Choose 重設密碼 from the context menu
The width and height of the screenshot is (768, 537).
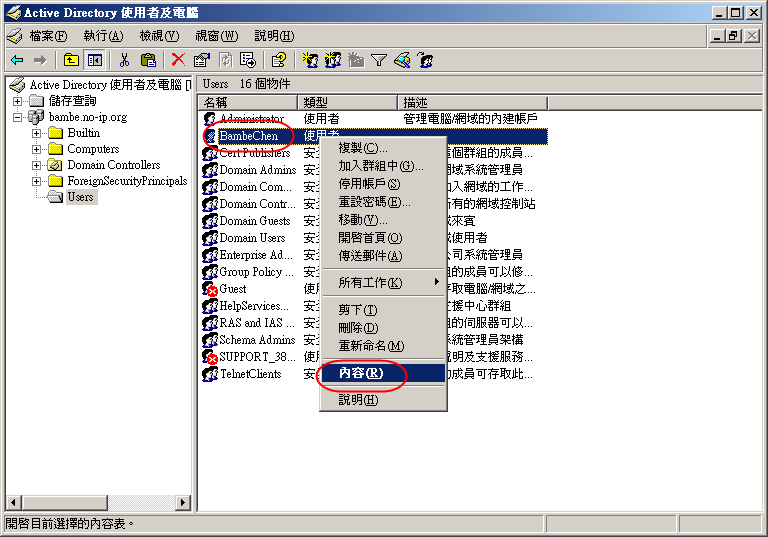coord(374,202)
